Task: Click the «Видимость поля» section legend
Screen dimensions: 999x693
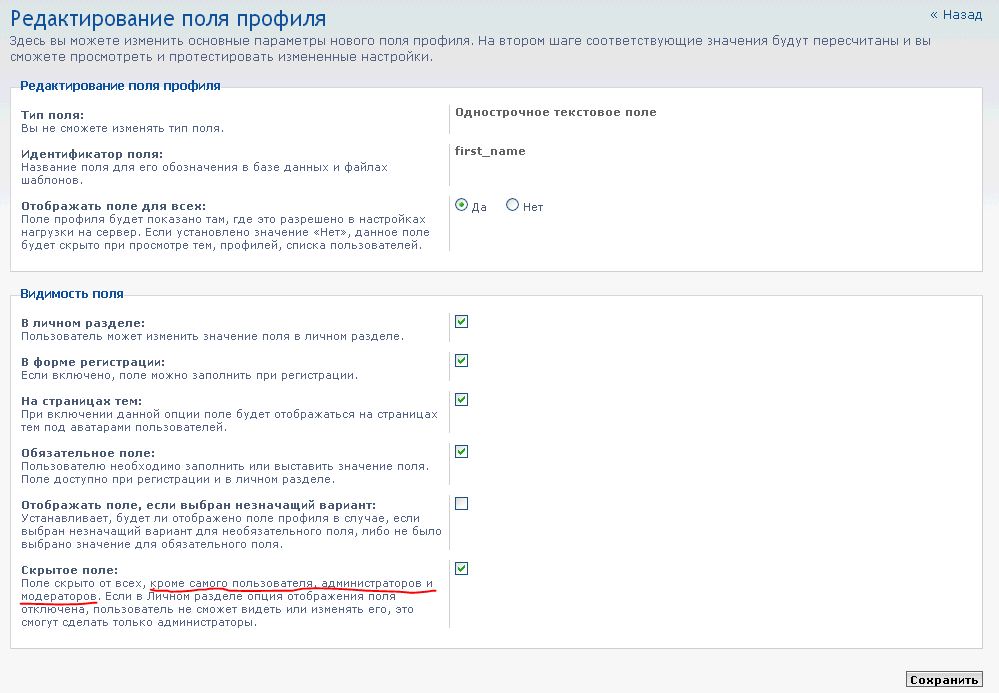Action: [72, 294]
